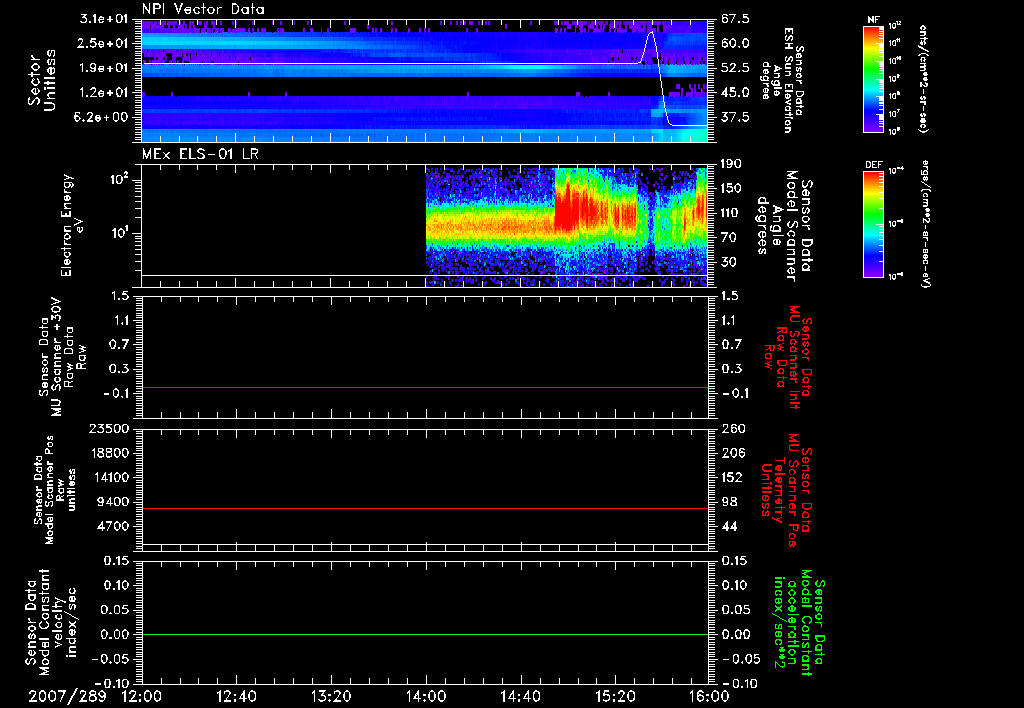Click the '2007/289' date label
1024x708 pixels.
[x=67, y=696]
